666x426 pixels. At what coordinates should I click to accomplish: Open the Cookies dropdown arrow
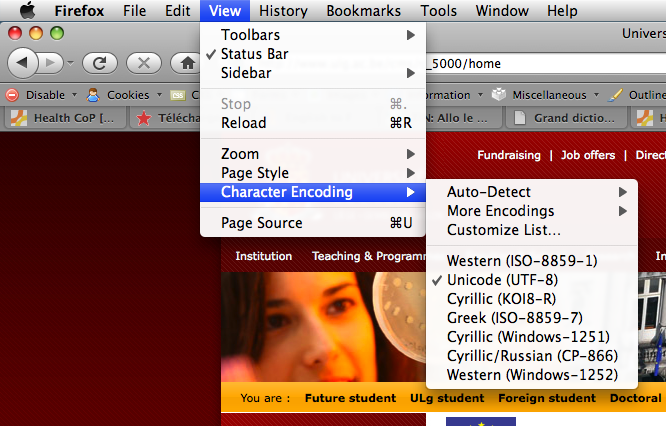pyautogui.click(x=159, y=95)
